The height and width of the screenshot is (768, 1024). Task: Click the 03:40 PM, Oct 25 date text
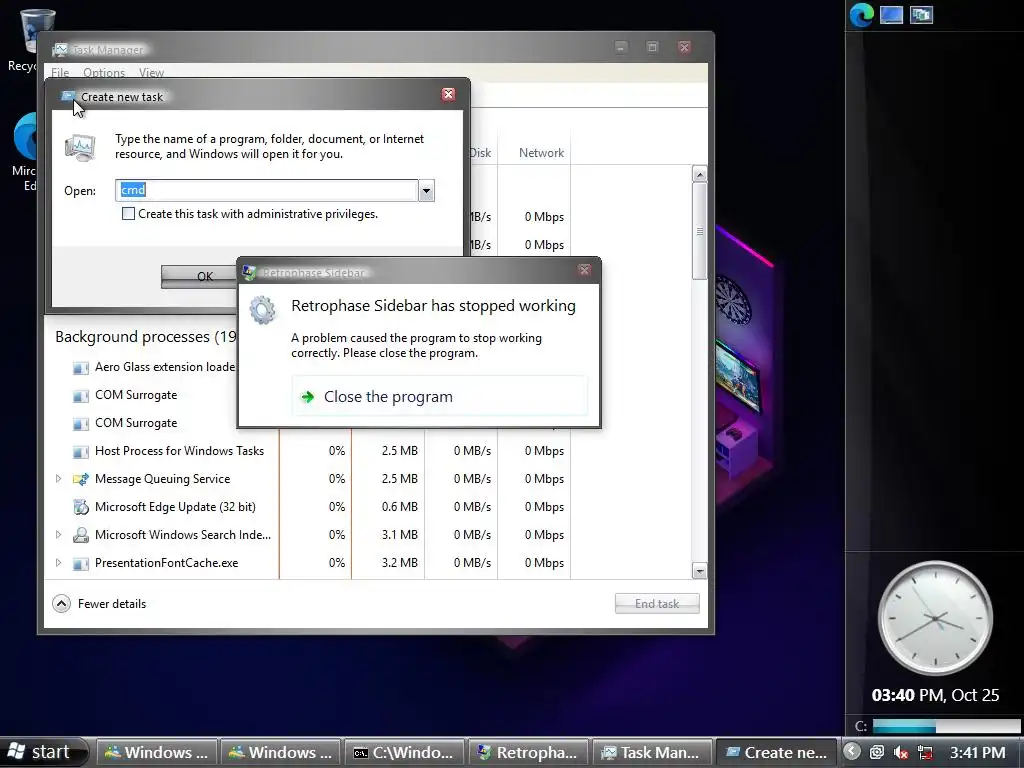tap(935, 695)
